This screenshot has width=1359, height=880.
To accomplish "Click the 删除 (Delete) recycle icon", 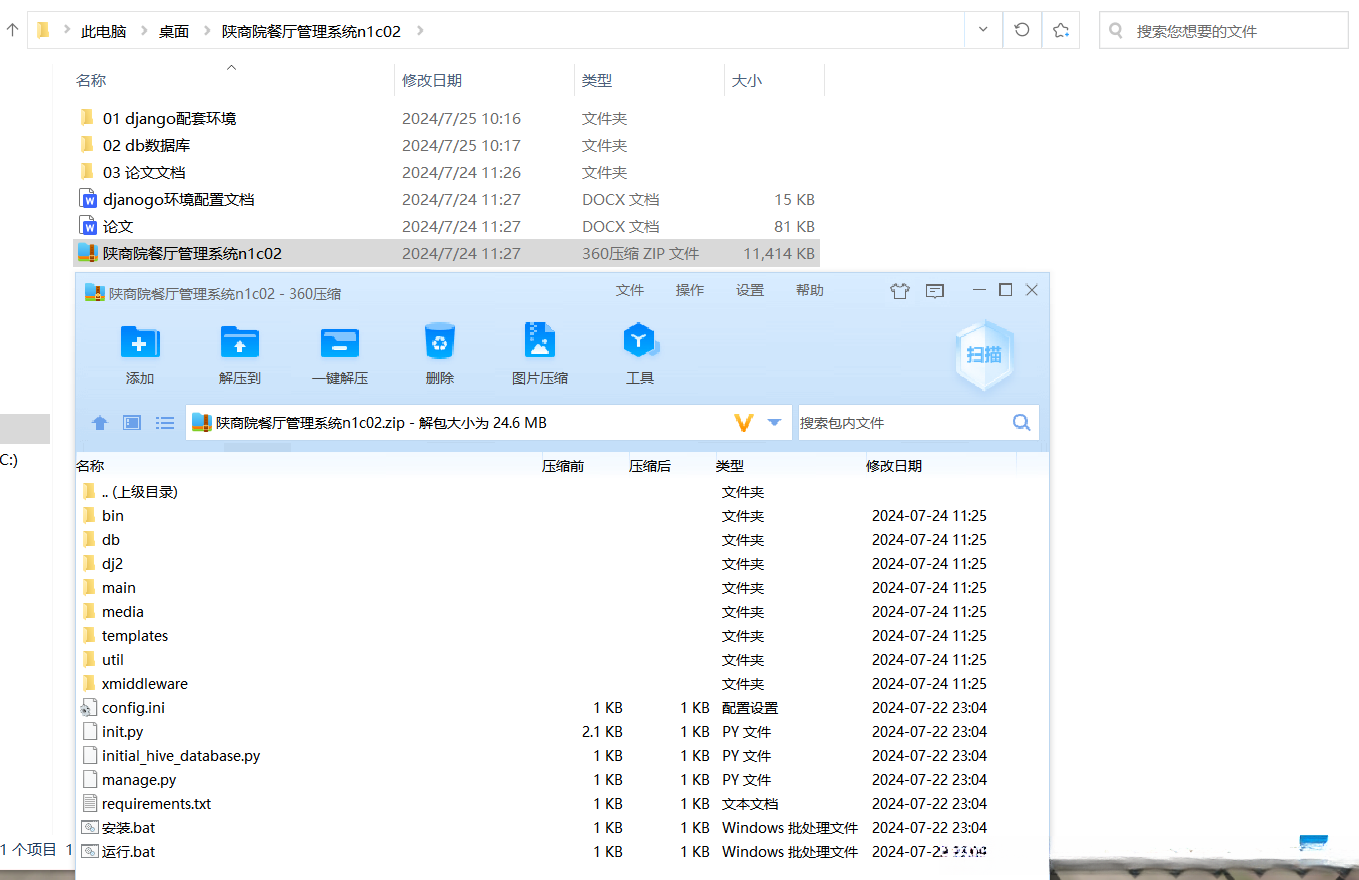I will [440, 343].
